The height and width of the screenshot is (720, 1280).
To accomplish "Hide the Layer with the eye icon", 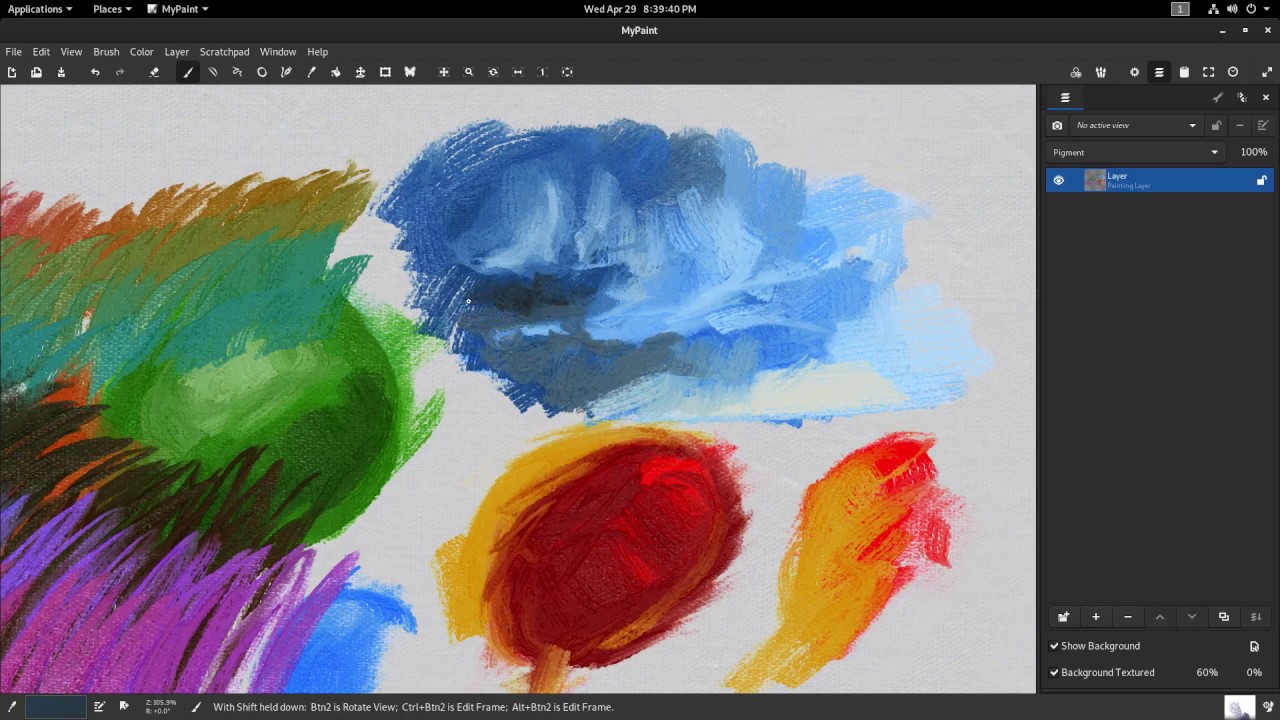I will click(x=1058, y=180).
